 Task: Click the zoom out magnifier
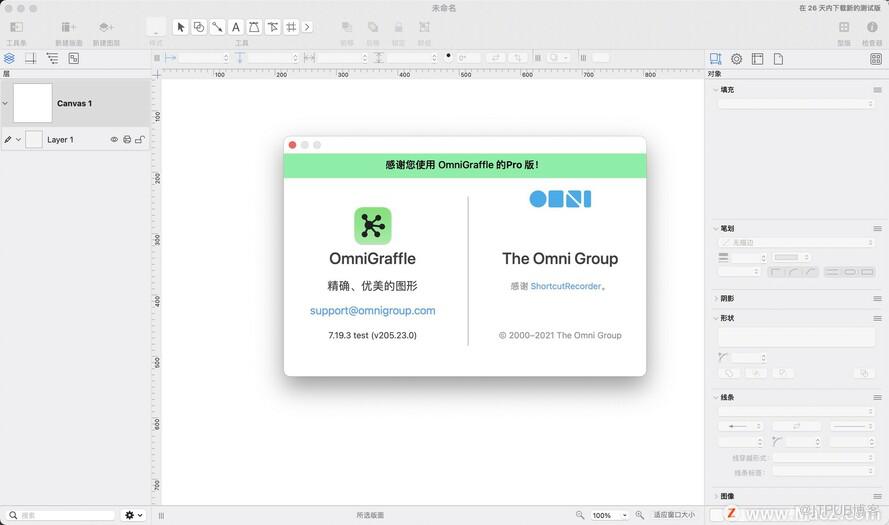579,515
